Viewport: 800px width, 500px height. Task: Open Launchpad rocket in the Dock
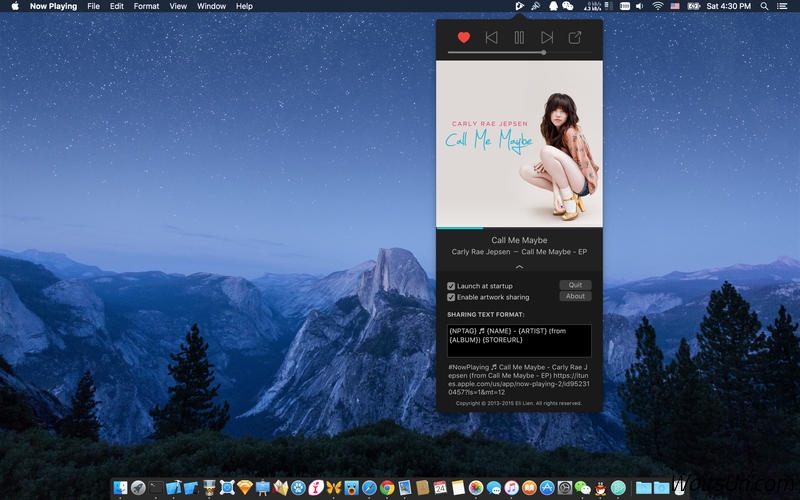138,488
